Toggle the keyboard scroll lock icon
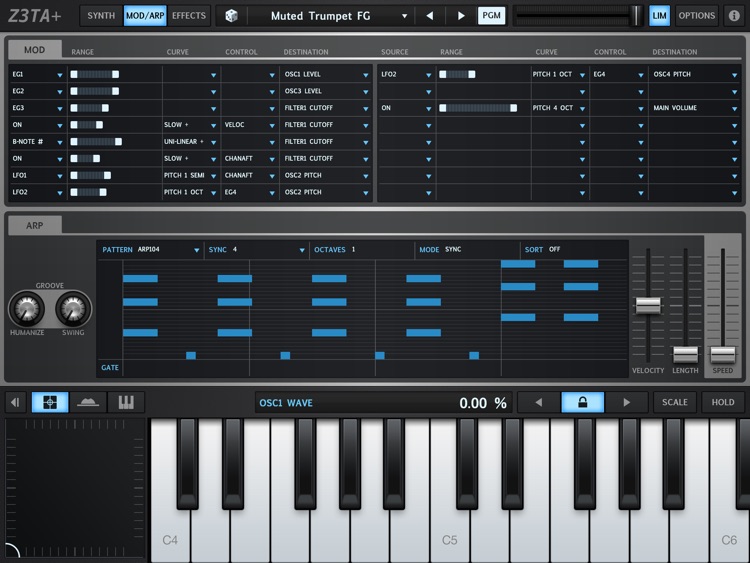The width and height of the screenshot is (750, 563). [583, 402]
